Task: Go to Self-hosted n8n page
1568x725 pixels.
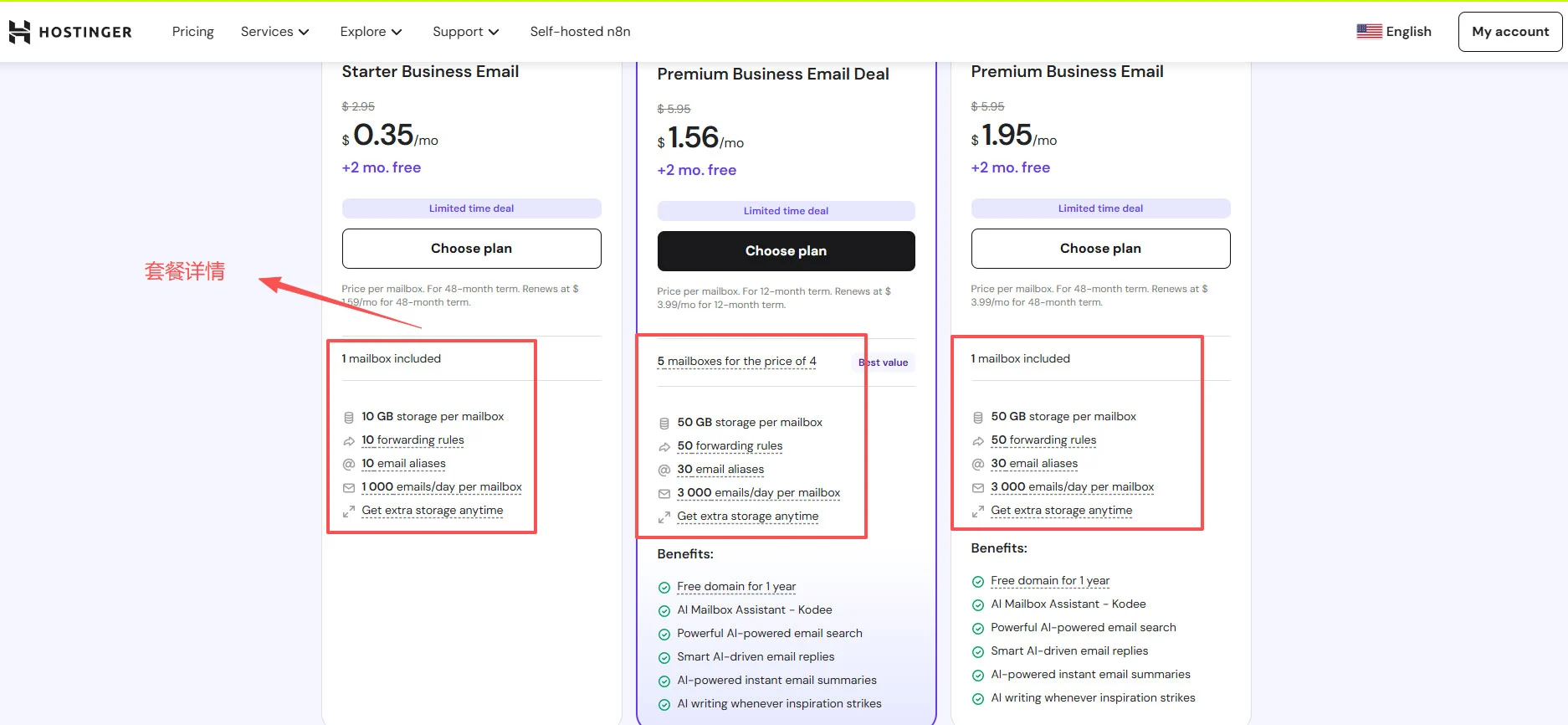Action: pos(580,32)
